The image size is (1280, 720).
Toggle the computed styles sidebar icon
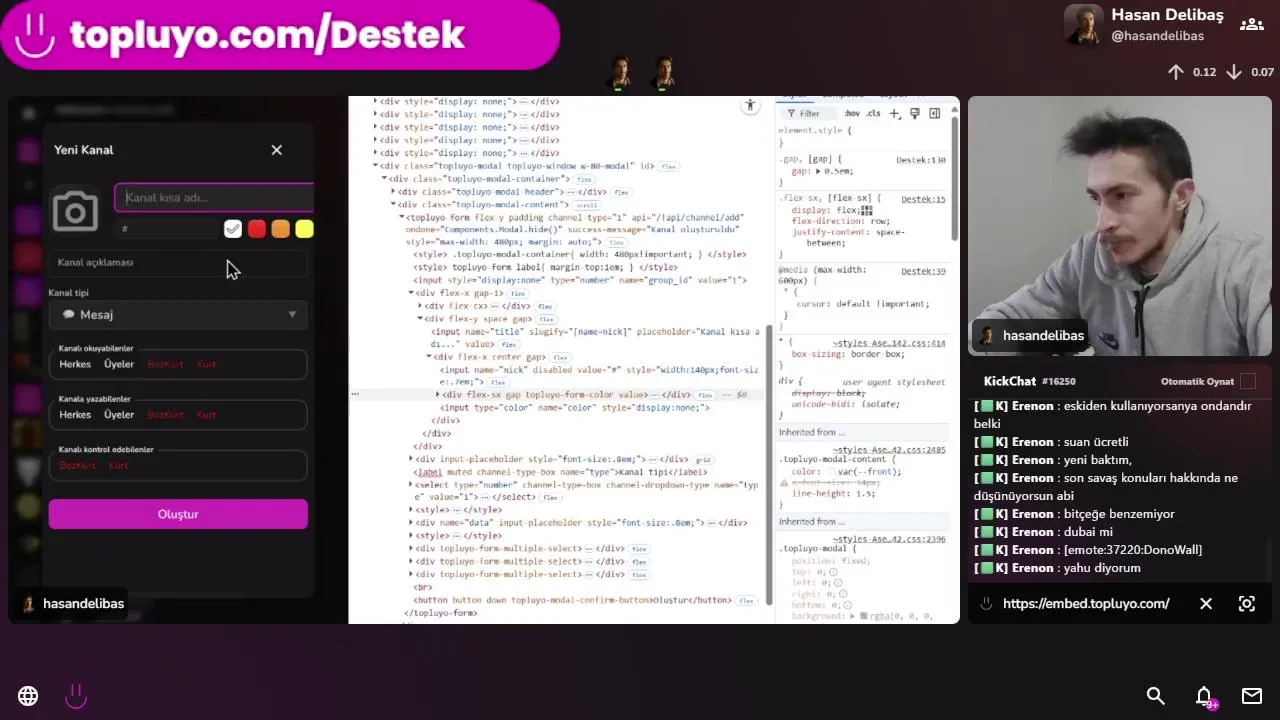(x=935, y=114)
